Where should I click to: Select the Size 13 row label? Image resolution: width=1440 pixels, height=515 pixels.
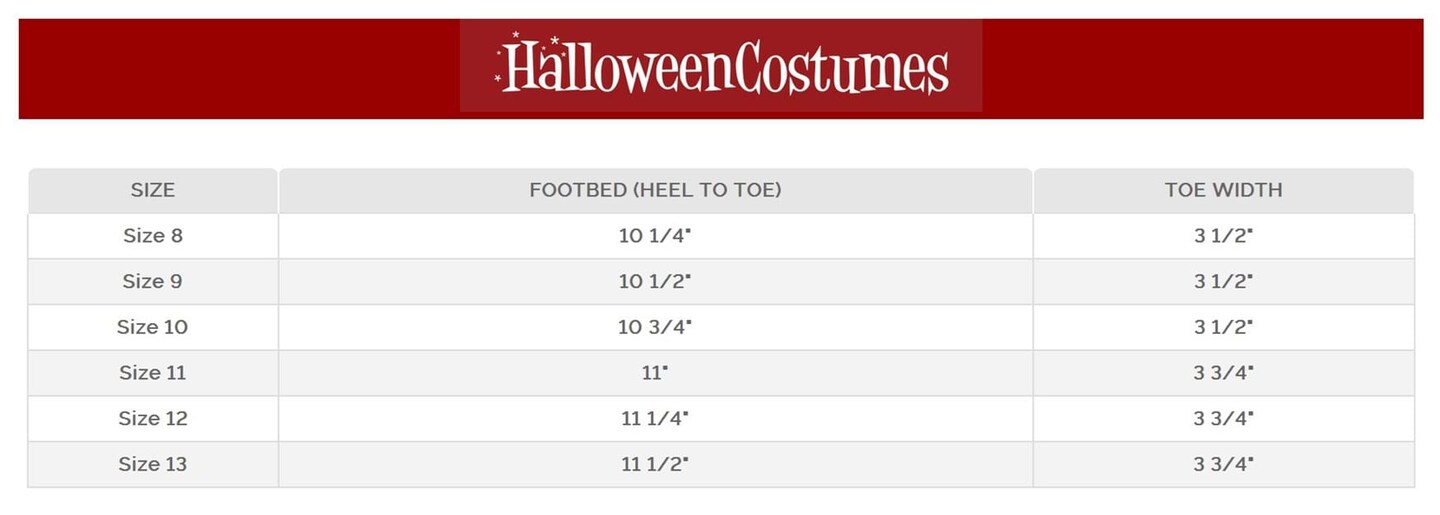153,464
